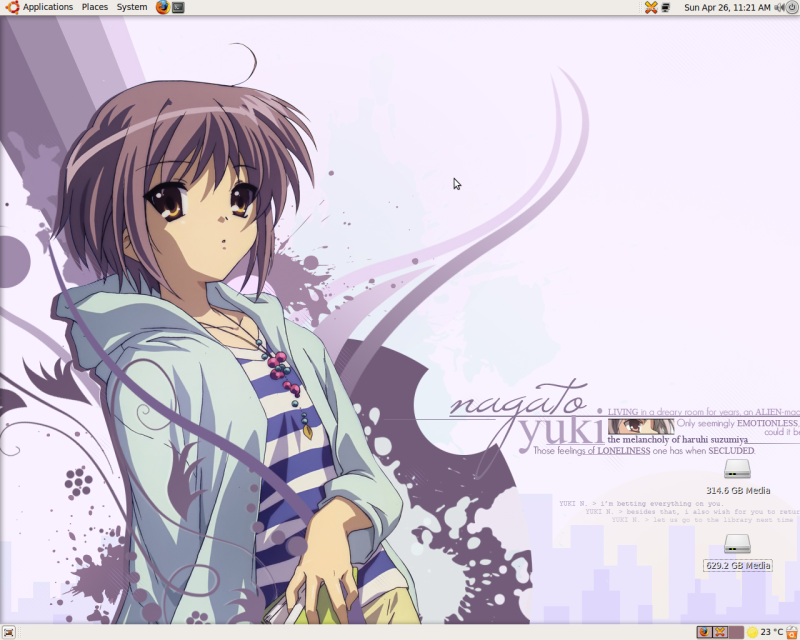This screenshot has height=640, width=800.
Task: Open the date and time calendar
Action: click(x=727, y=8)
